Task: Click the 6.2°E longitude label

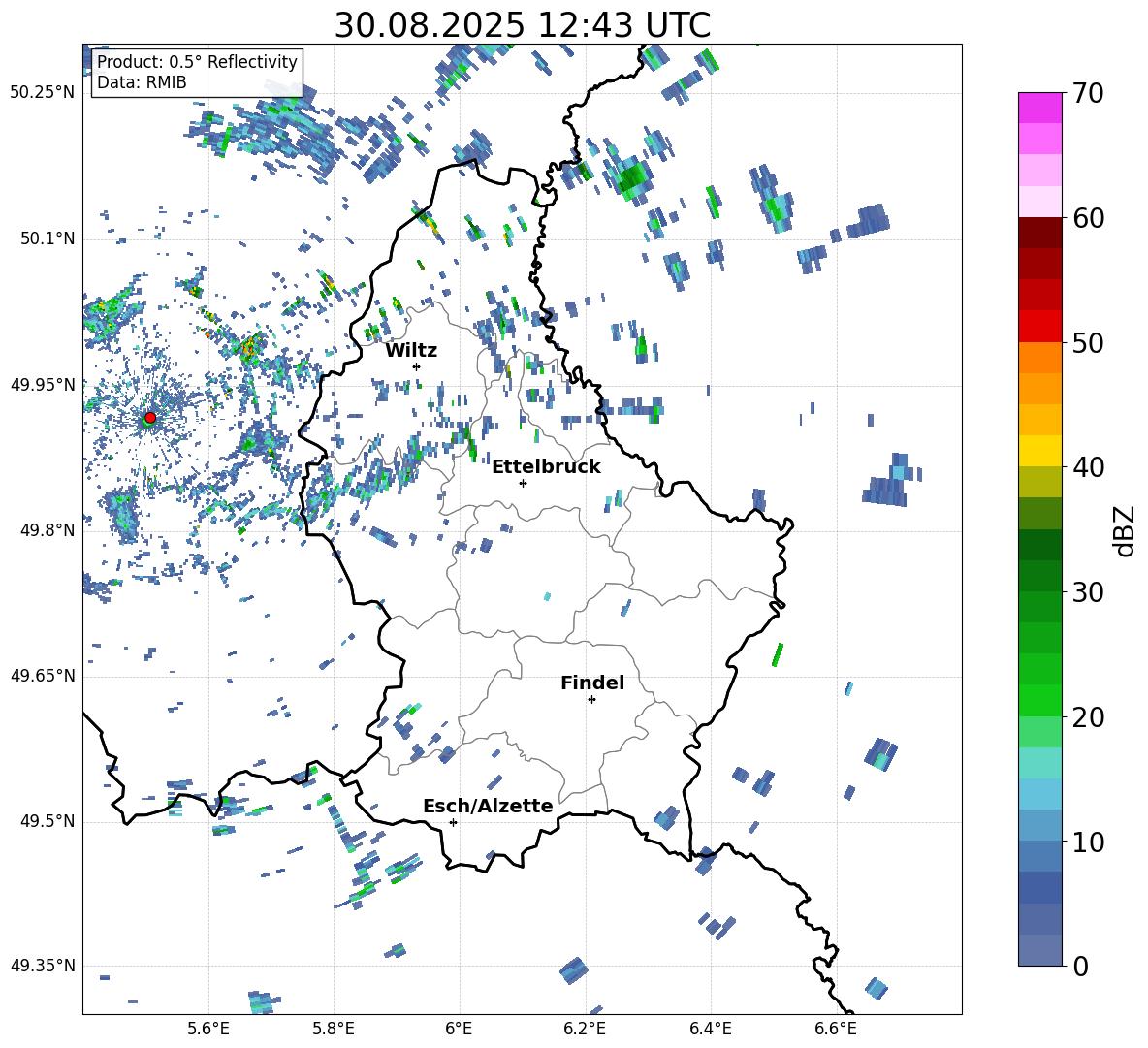Action: pos(585,1029)
